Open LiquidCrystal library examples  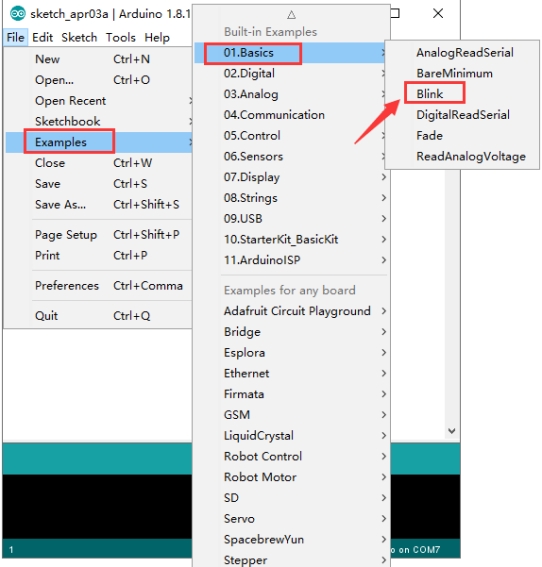(x=292, y=436)
